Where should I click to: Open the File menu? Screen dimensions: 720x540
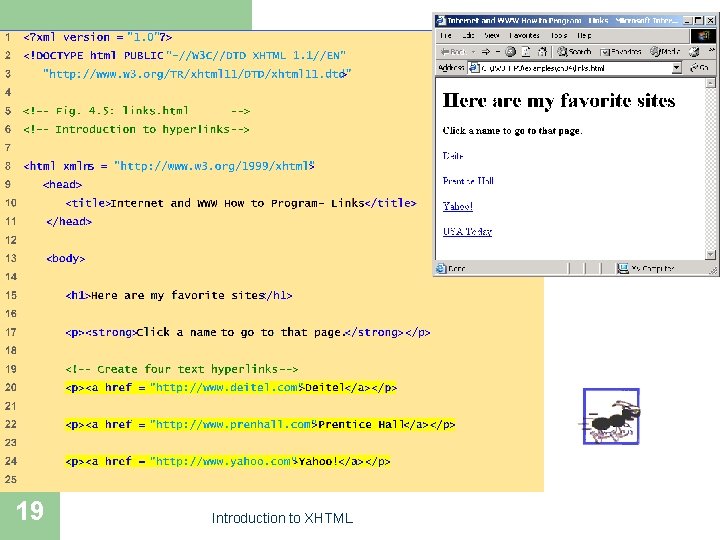coord(445,35)
